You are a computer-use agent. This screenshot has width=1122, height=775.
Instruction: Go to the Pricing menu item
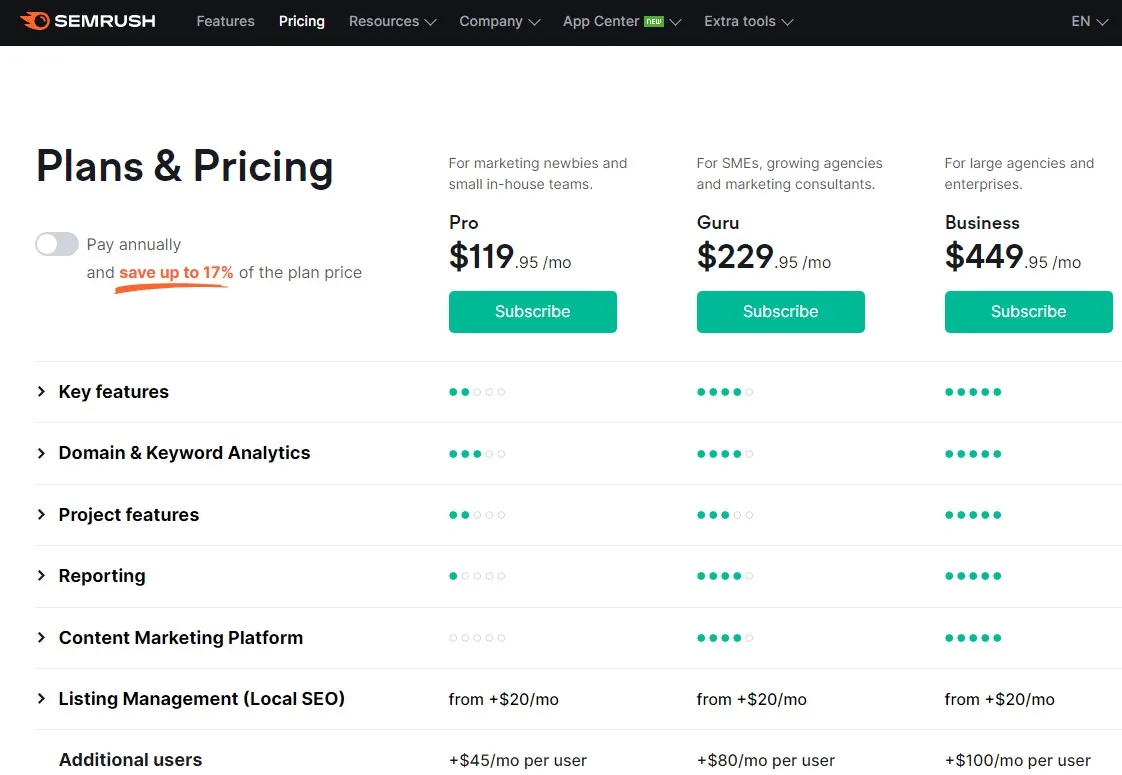click(301, 21)
